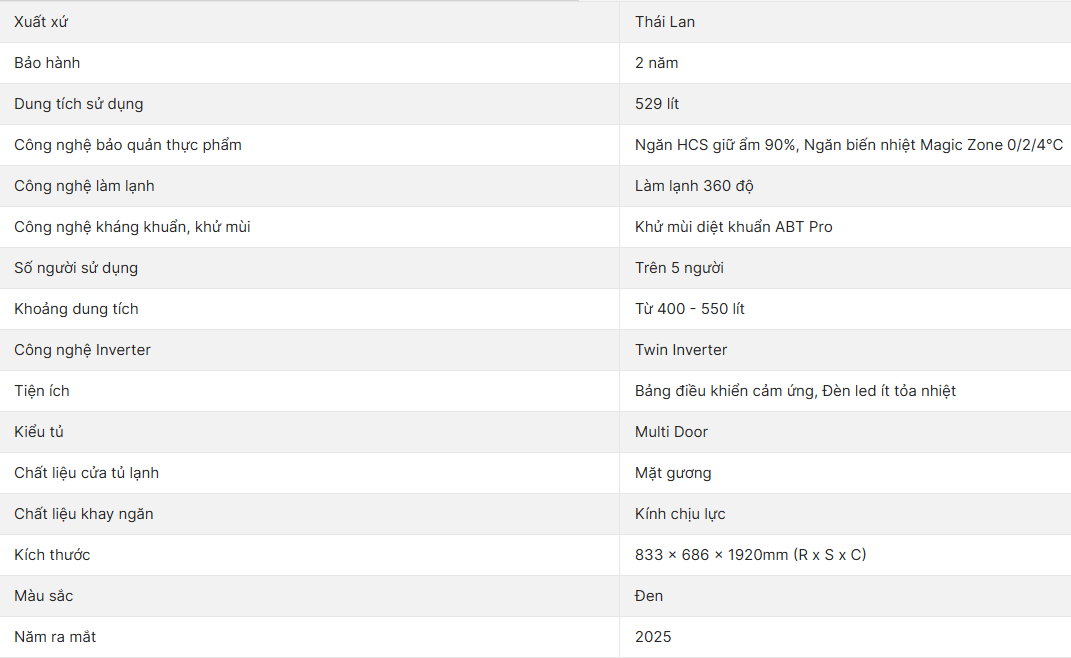Click the 'Làm lạnh 360 độ' value
The height and width of the screenshot is (658, 1071).
(696, 186)
